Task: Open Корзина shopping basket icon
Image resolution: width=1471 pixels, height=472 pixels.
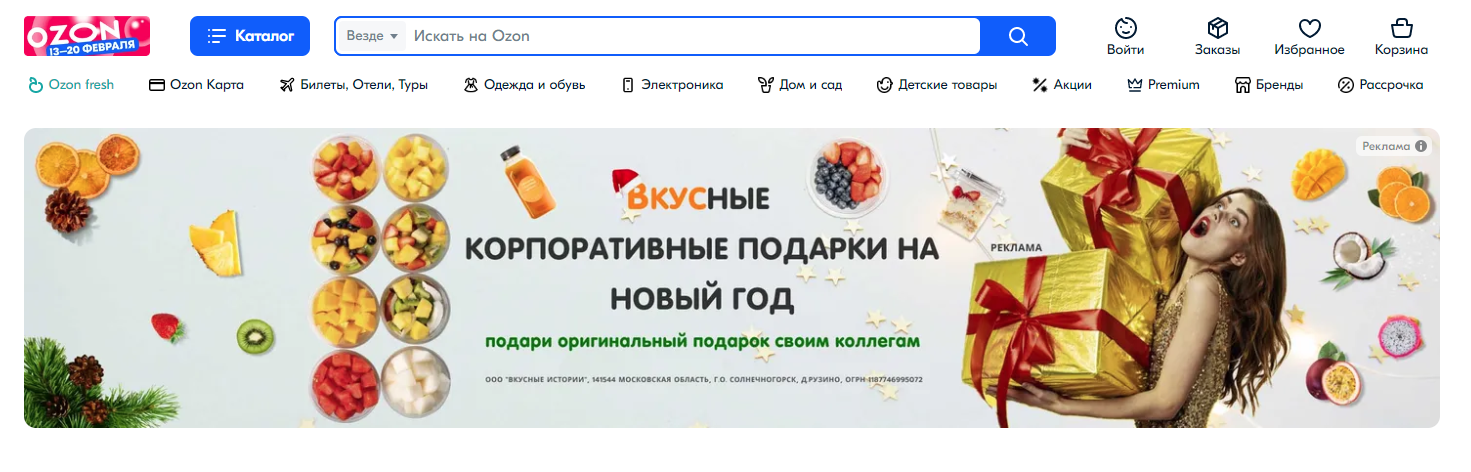Action: [x=1401, y=28]
